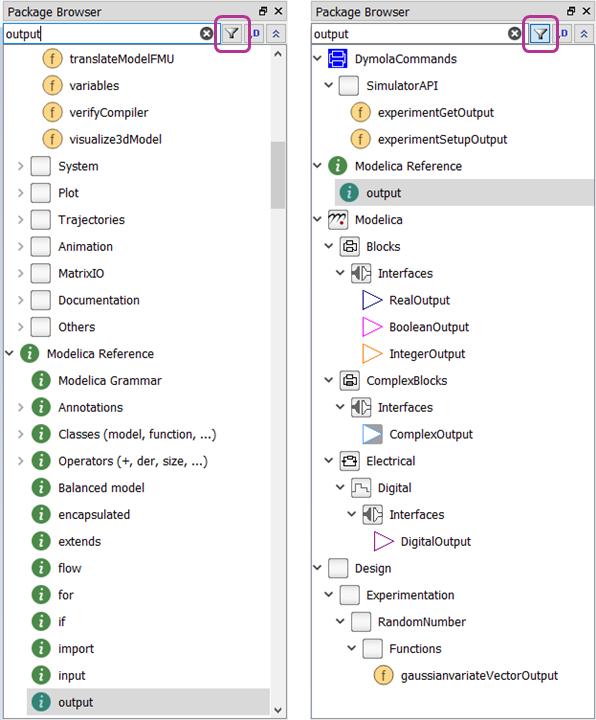Collapse the Experimentation package
Viewport: 596px width, 720px height.
point(328,595)
